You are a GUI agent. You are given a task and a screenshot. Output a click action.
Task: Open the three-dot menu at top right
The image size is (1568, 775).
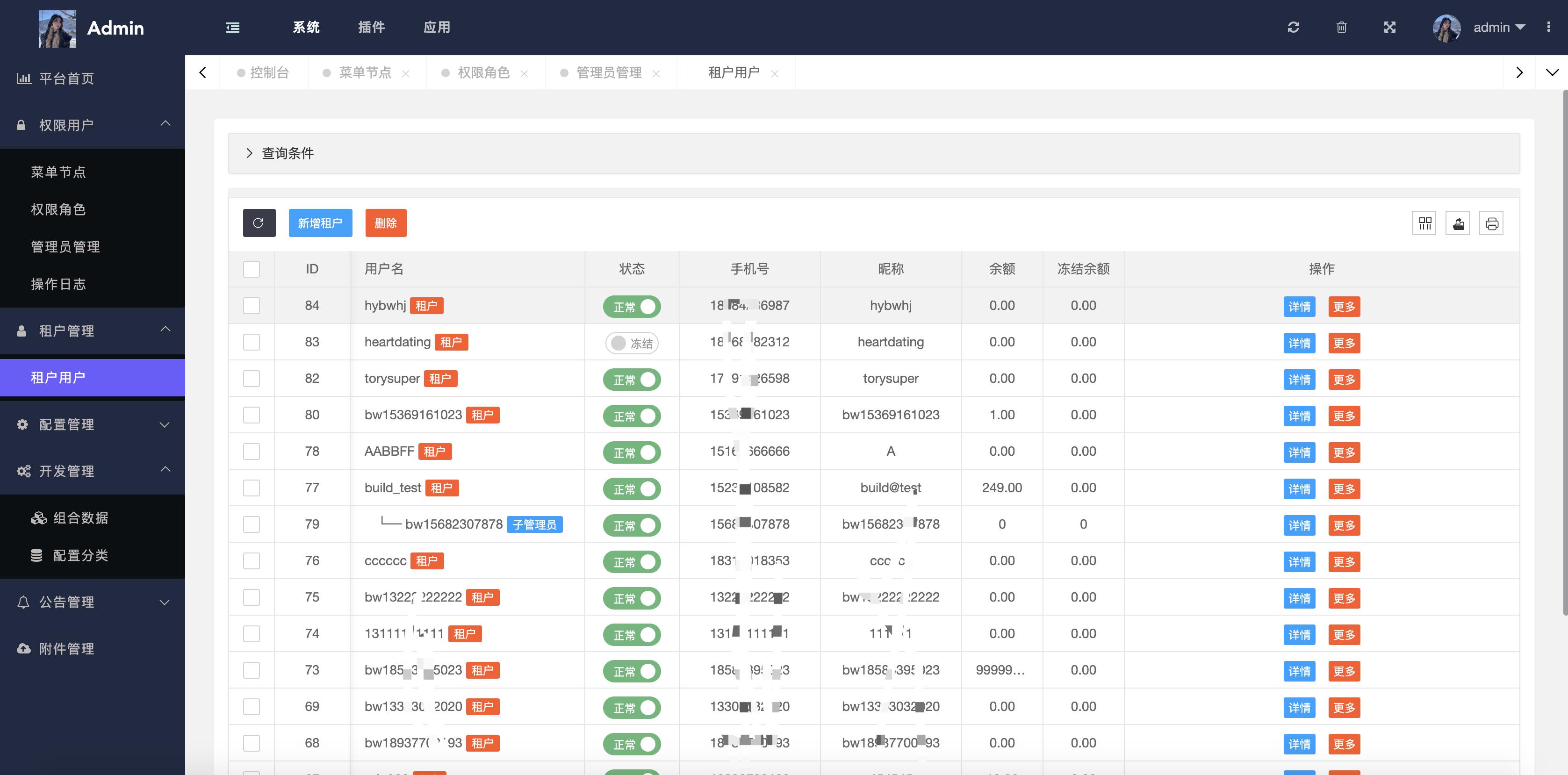pos(1550,28)
